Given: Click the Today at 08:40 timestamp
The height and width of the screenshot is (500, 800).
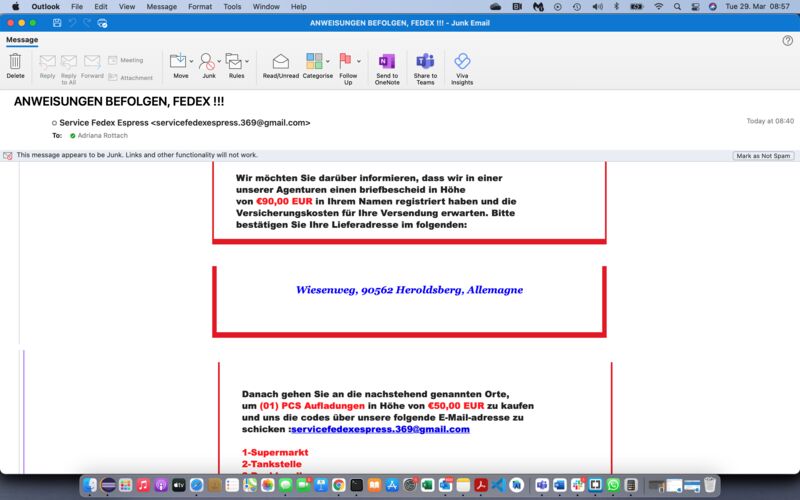Looking at the screenshot, I should tap(770, 121).
